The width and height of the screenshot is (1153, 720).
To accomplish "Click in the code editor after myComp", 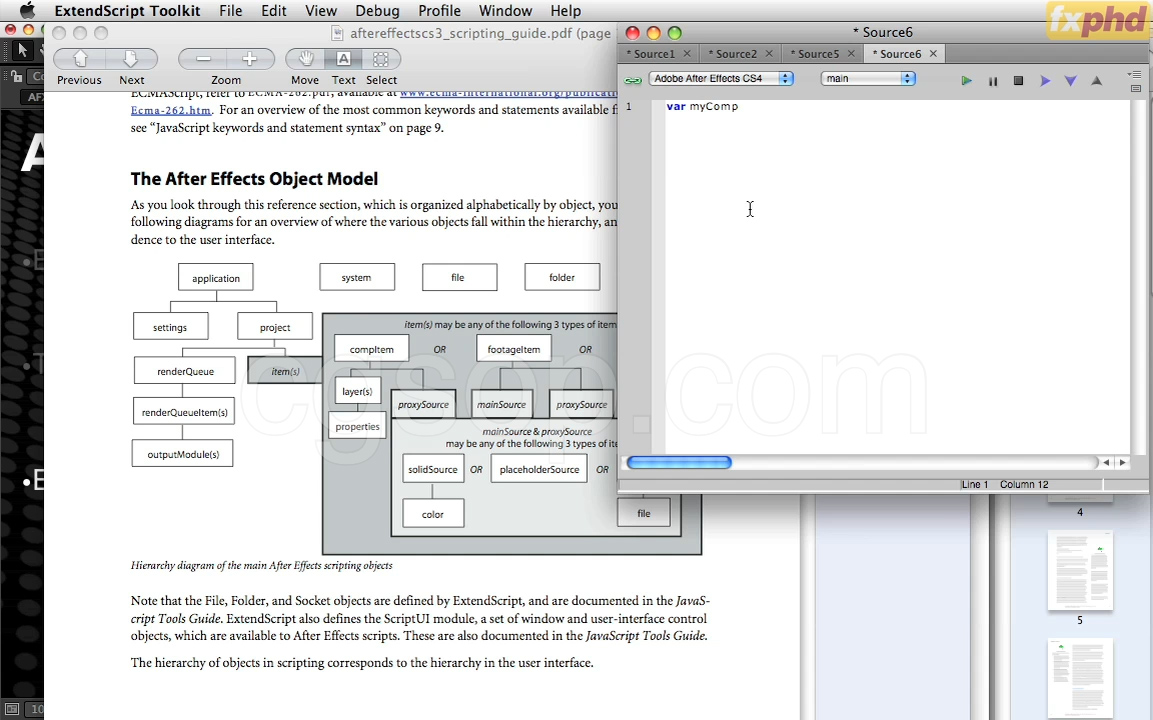I will click(741, 107).
